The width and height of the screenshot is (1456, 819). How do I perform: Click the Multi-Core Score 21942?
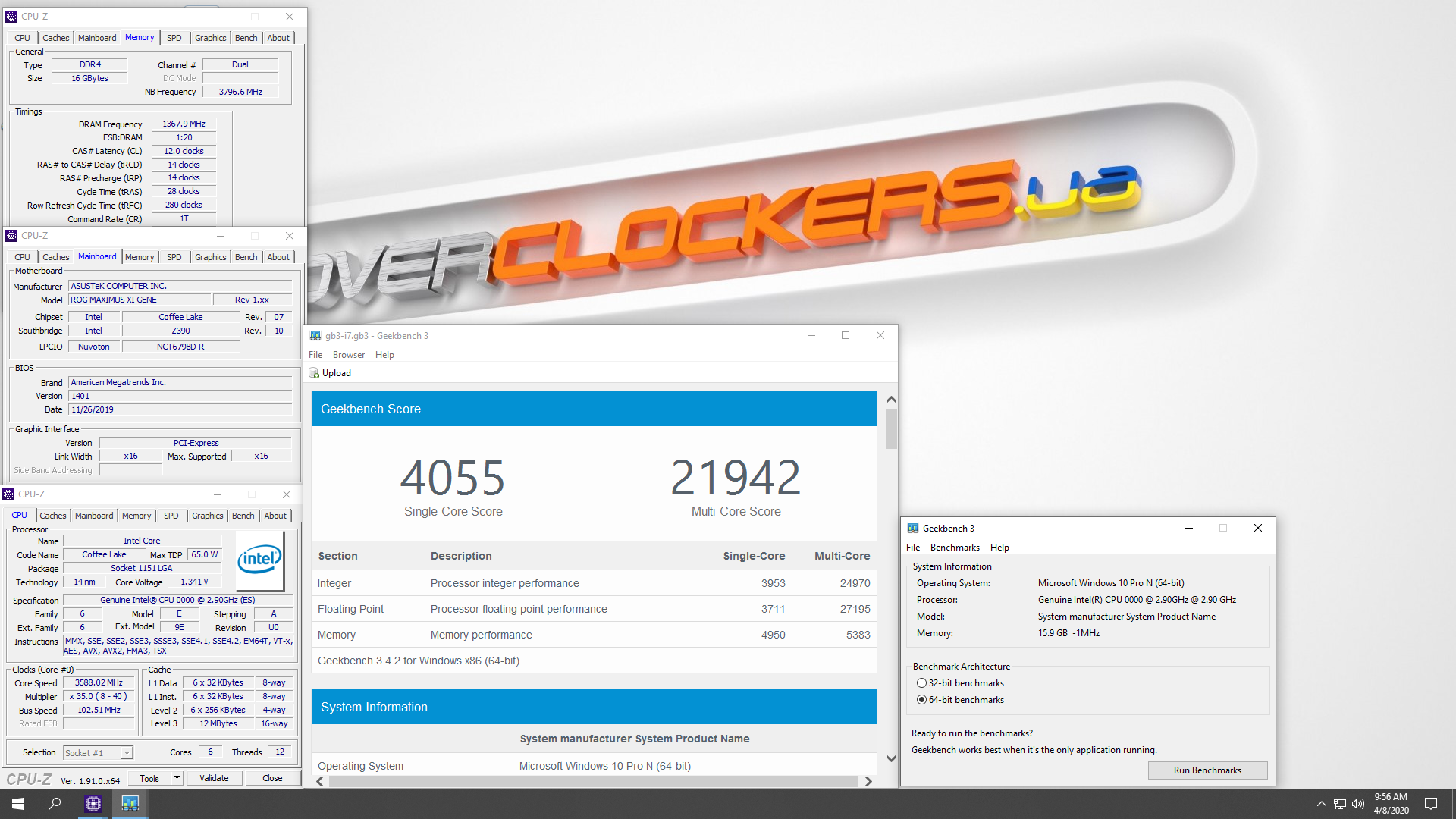(736, 478)
